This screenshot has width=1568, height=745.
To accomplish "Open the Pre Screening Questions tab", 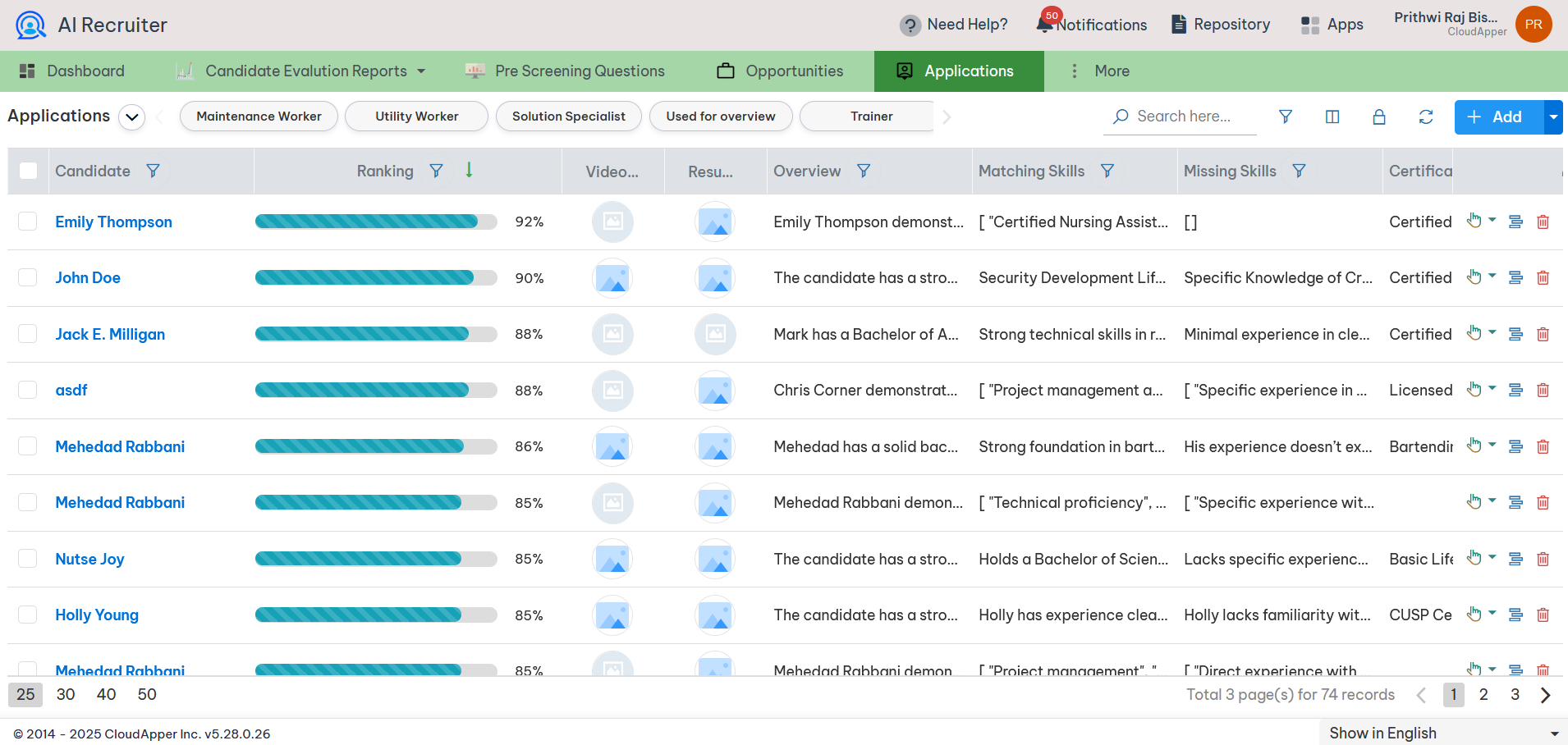I will [580, 71].
